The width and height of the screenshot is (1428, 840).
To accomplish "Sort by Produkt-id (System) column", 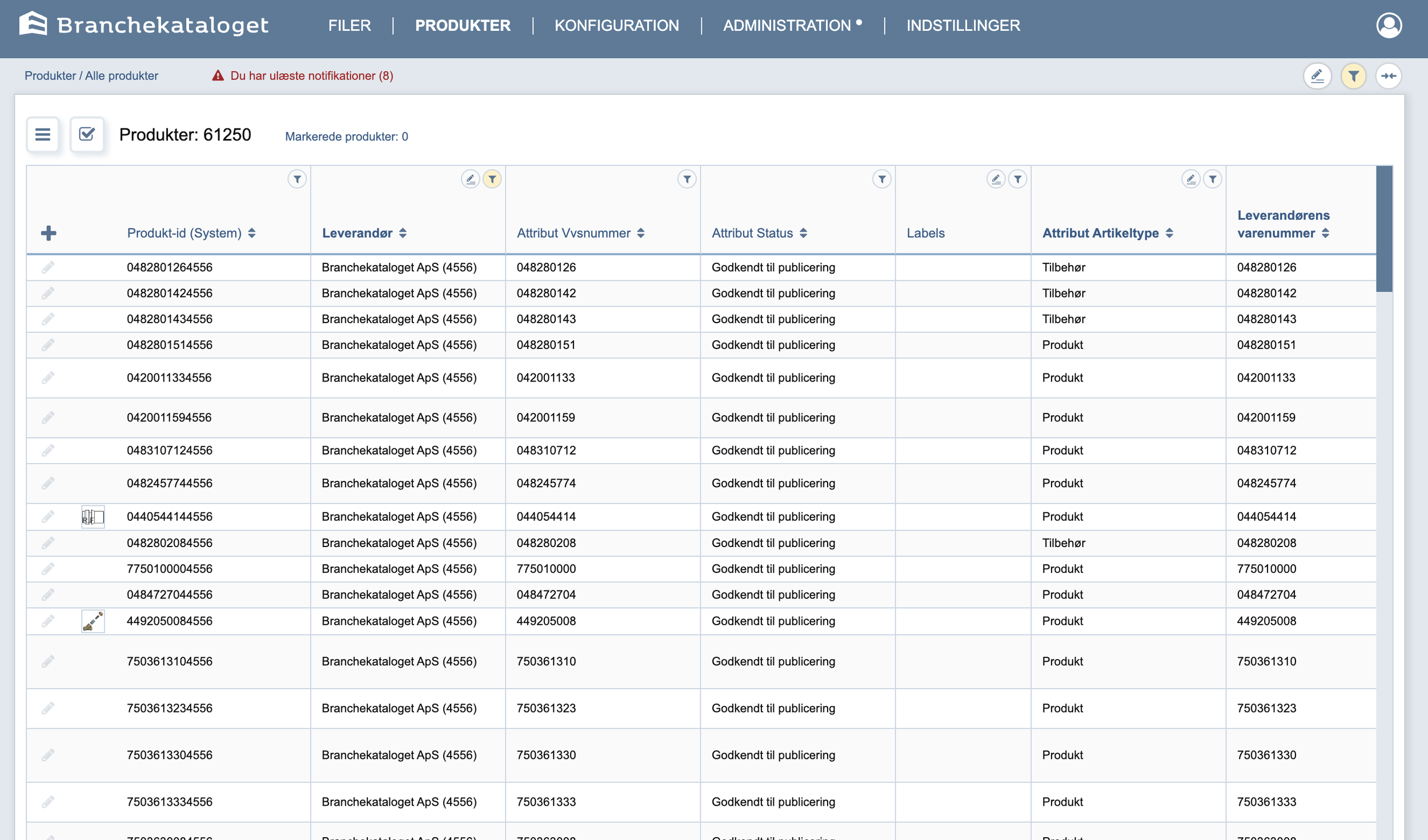I will (x=252, y=233).
